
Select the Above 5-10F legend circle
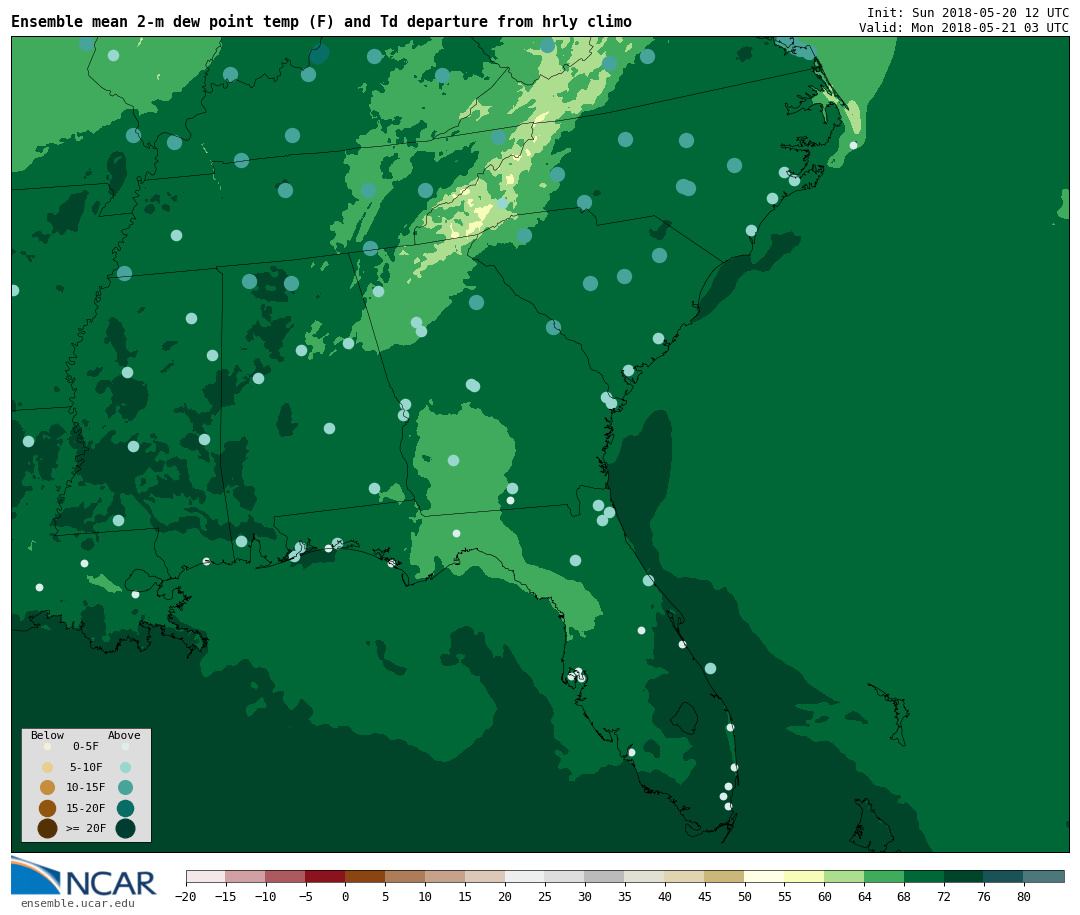[125, 768]
